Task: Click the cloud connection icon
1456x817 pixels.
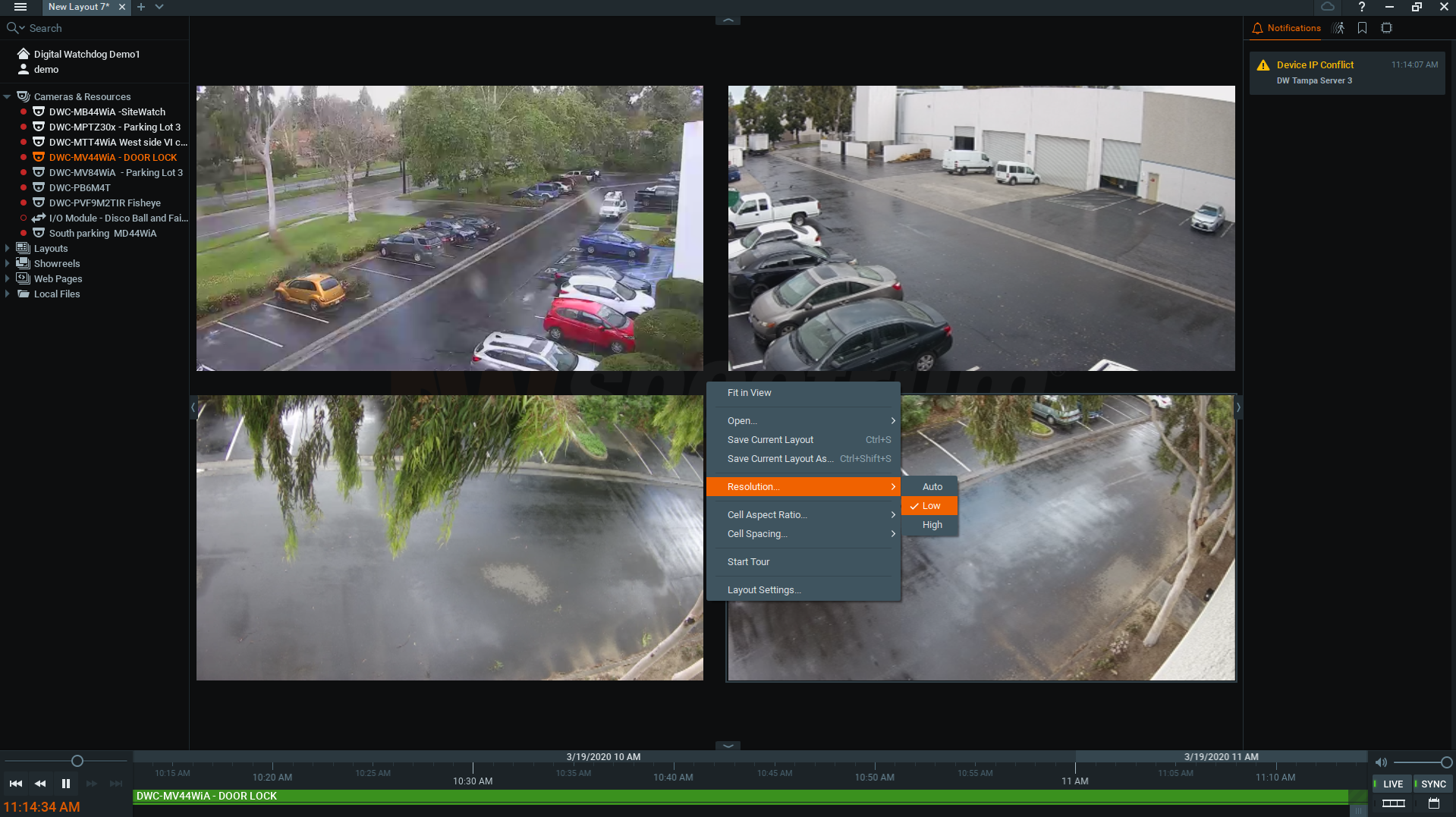Action: (x=1328, y=7)
